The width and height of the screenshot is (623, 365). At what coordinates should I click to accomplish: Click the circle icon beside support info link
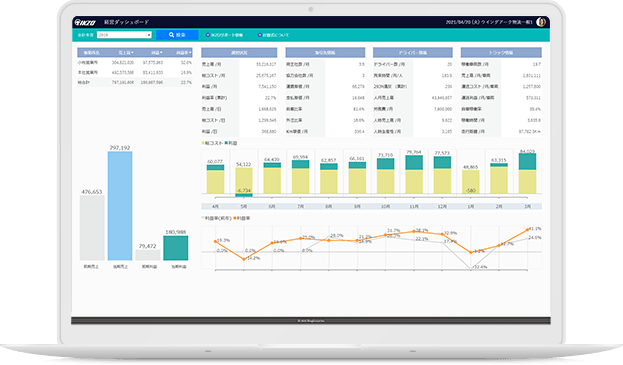207,35
